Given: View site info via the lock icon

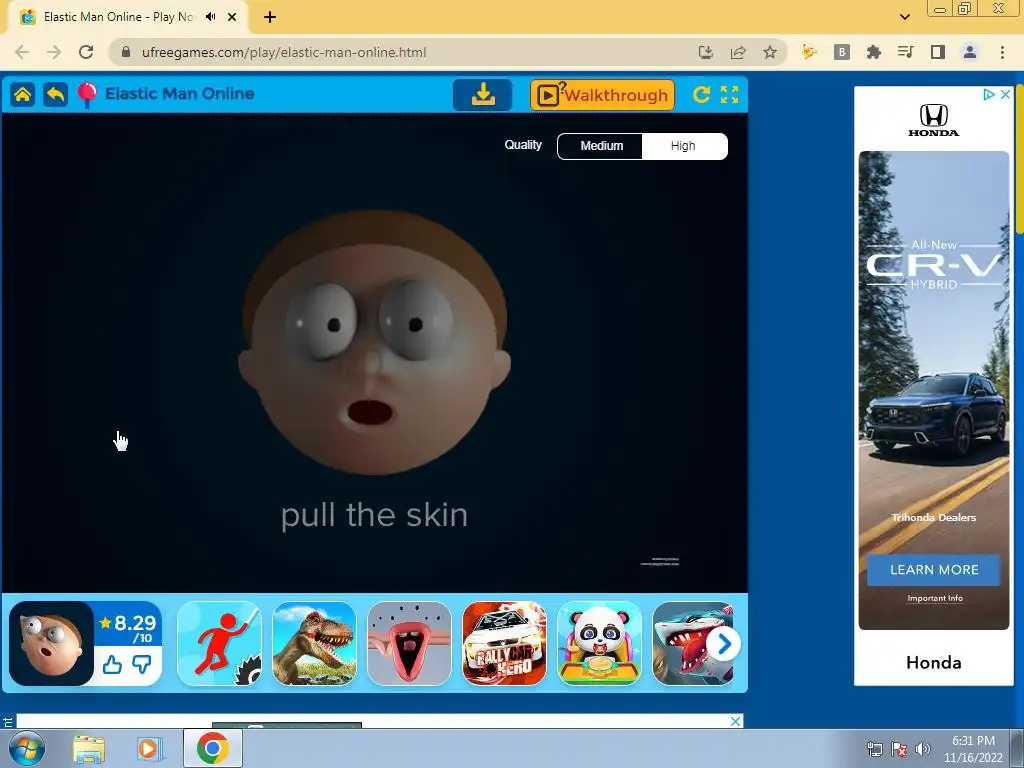Looking at the screenshot, I should [126, 52].
